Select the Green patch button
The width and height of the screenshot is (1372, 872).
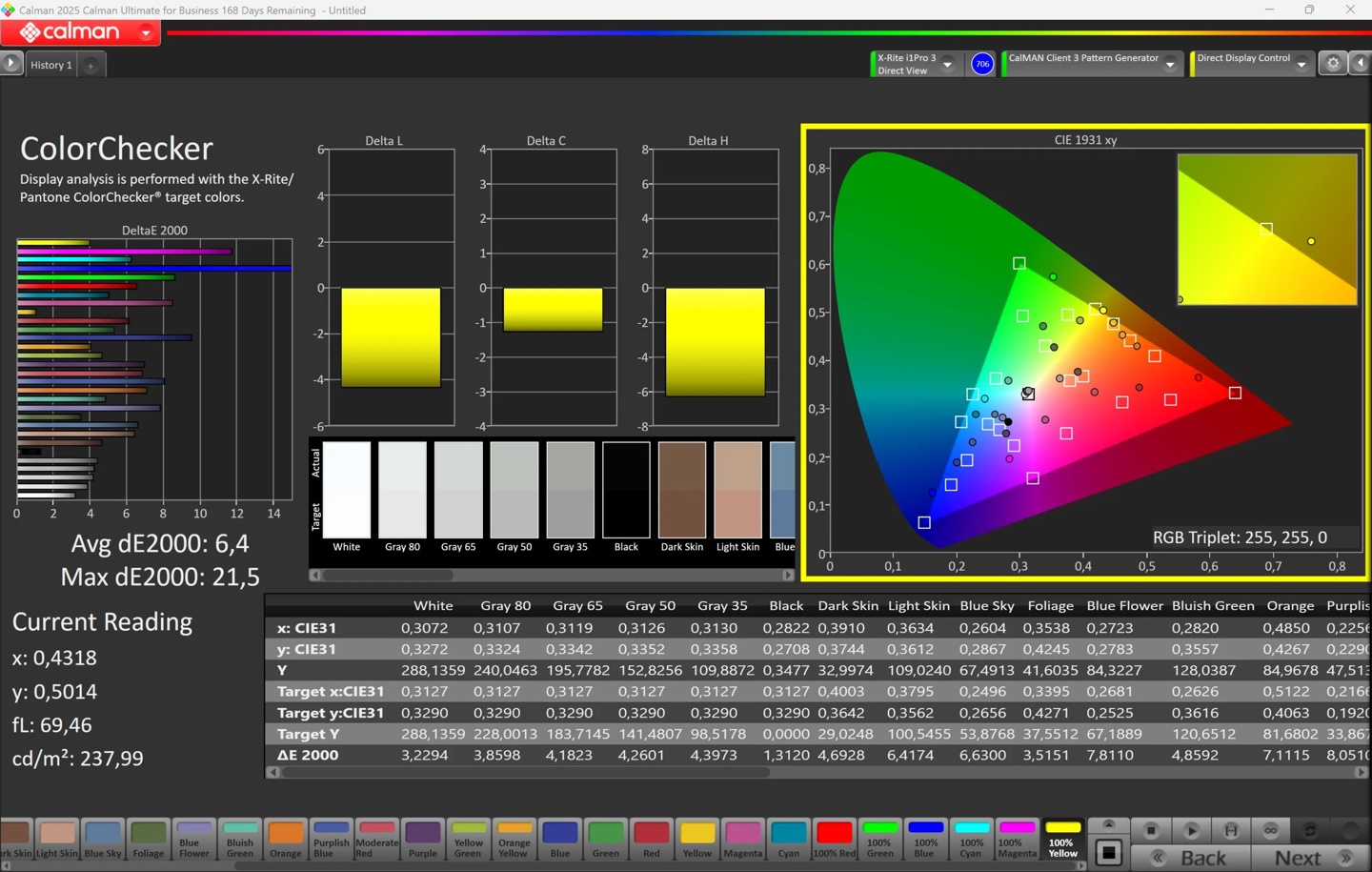click(606, 839)
